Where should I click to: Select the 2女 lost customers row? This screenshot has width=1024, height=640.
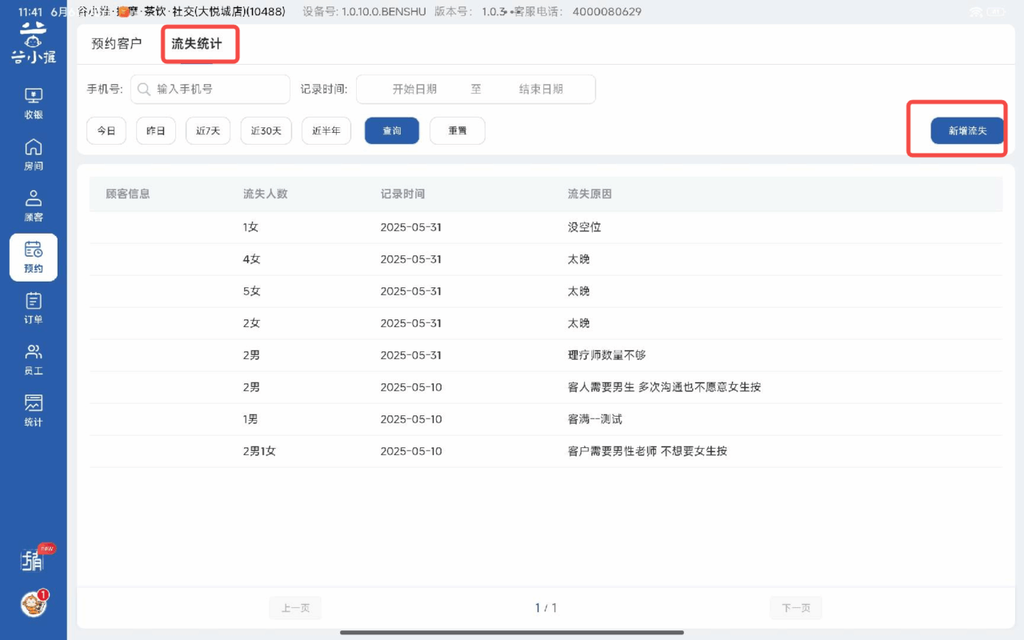point(545,323)
